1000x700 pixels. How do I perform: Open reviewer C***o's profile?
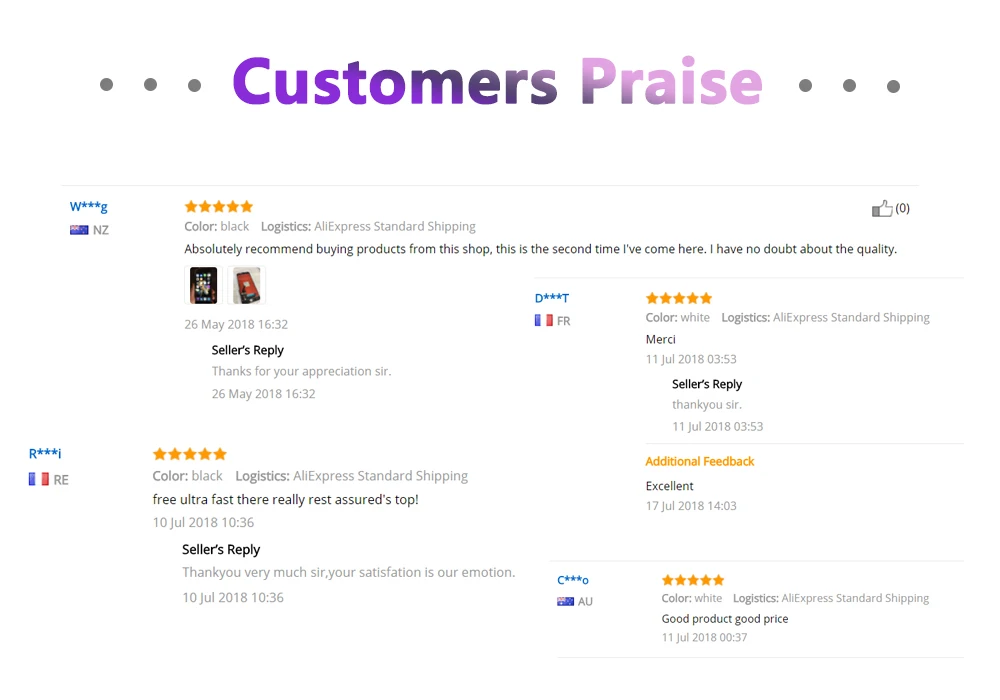click(x=573, y=580)
